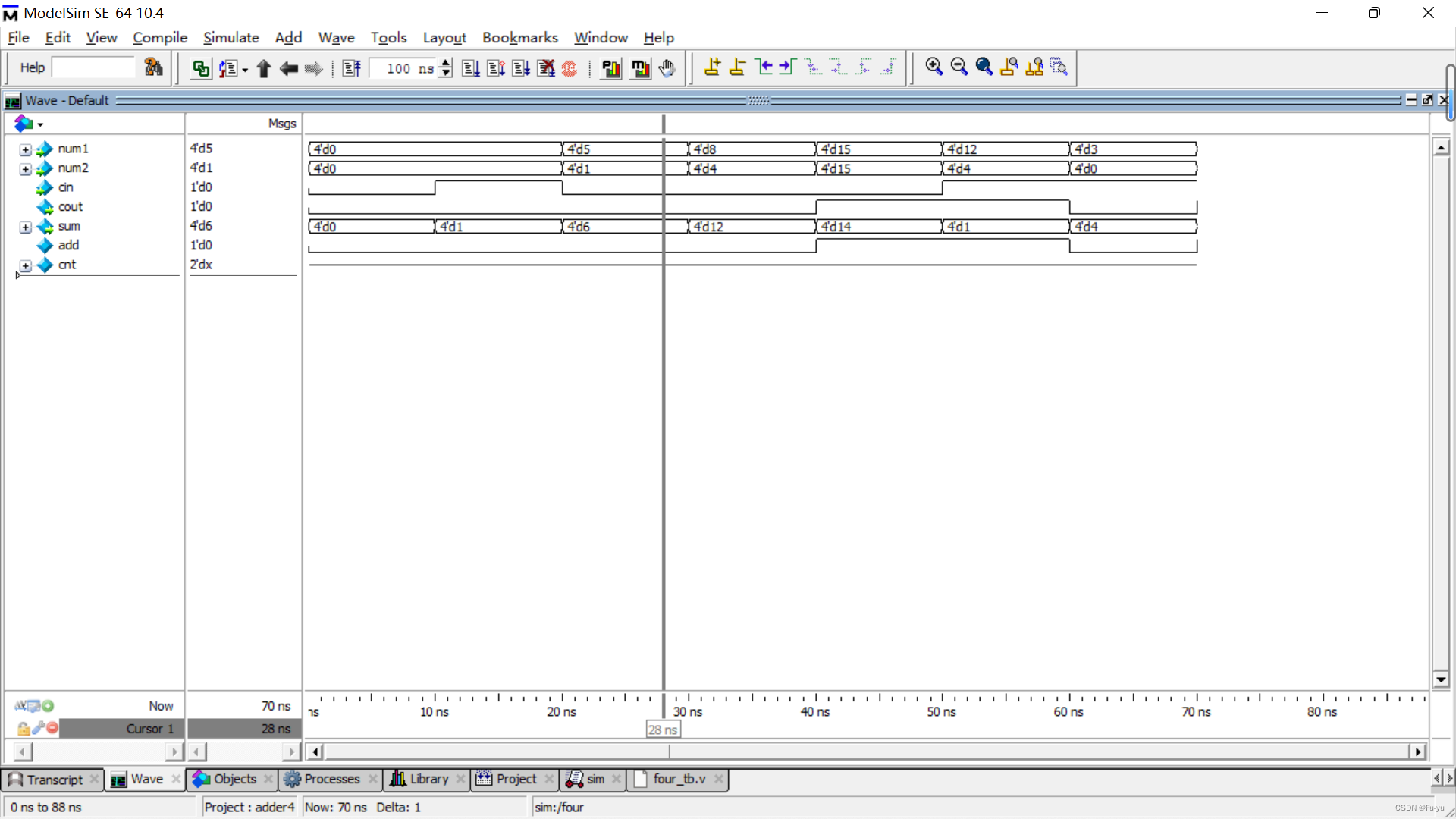This screenshot has height=819, width=1456.
Task: Click the Insert Cursor icon
Action: [712, 67]
